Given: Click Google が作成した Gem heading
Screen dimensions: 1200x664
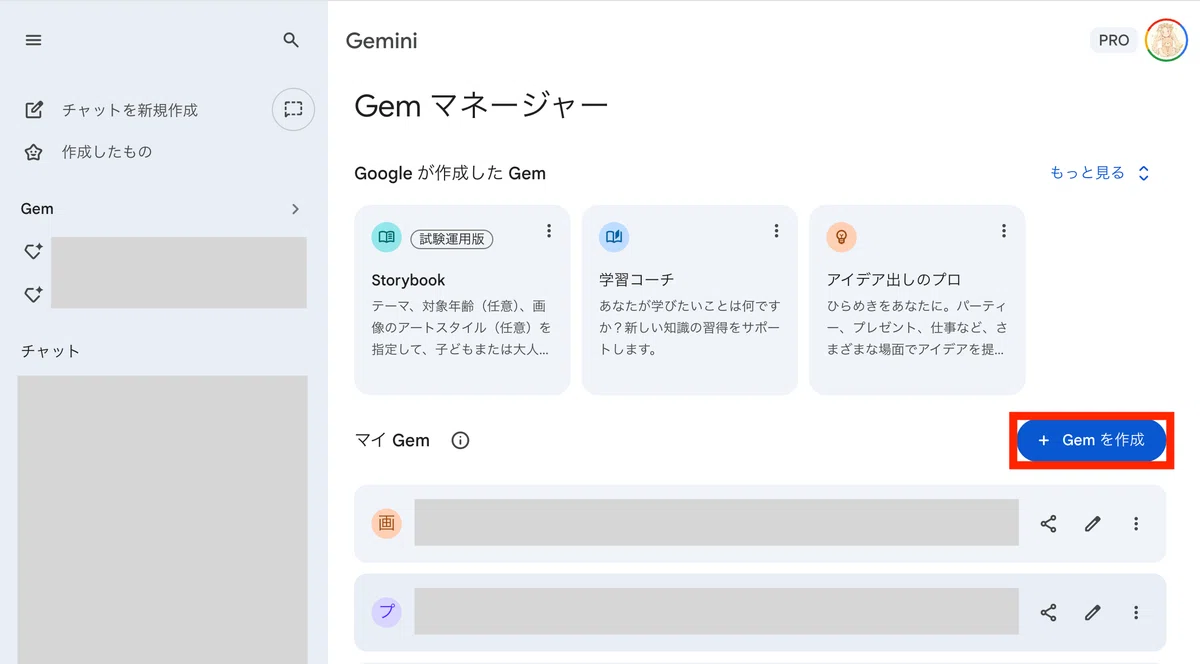Looking at the screenshot, I should [x=450, y=173].
